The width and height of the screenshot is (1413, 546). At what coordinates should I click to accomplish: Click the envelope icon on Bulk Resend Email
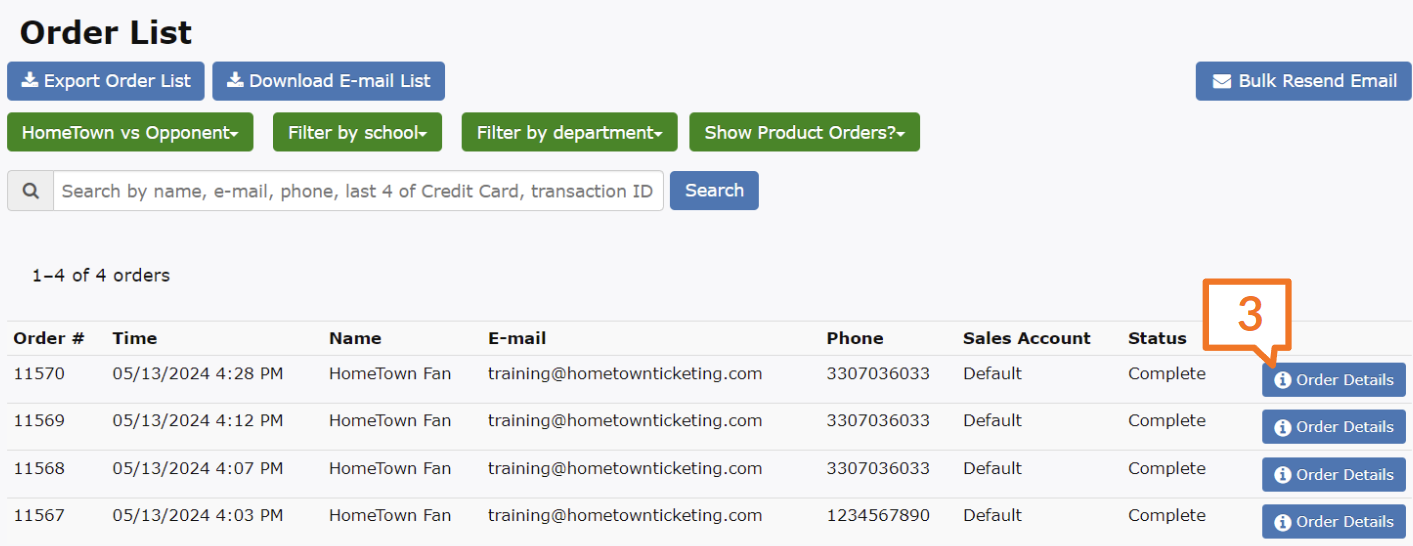[1221, 82]
